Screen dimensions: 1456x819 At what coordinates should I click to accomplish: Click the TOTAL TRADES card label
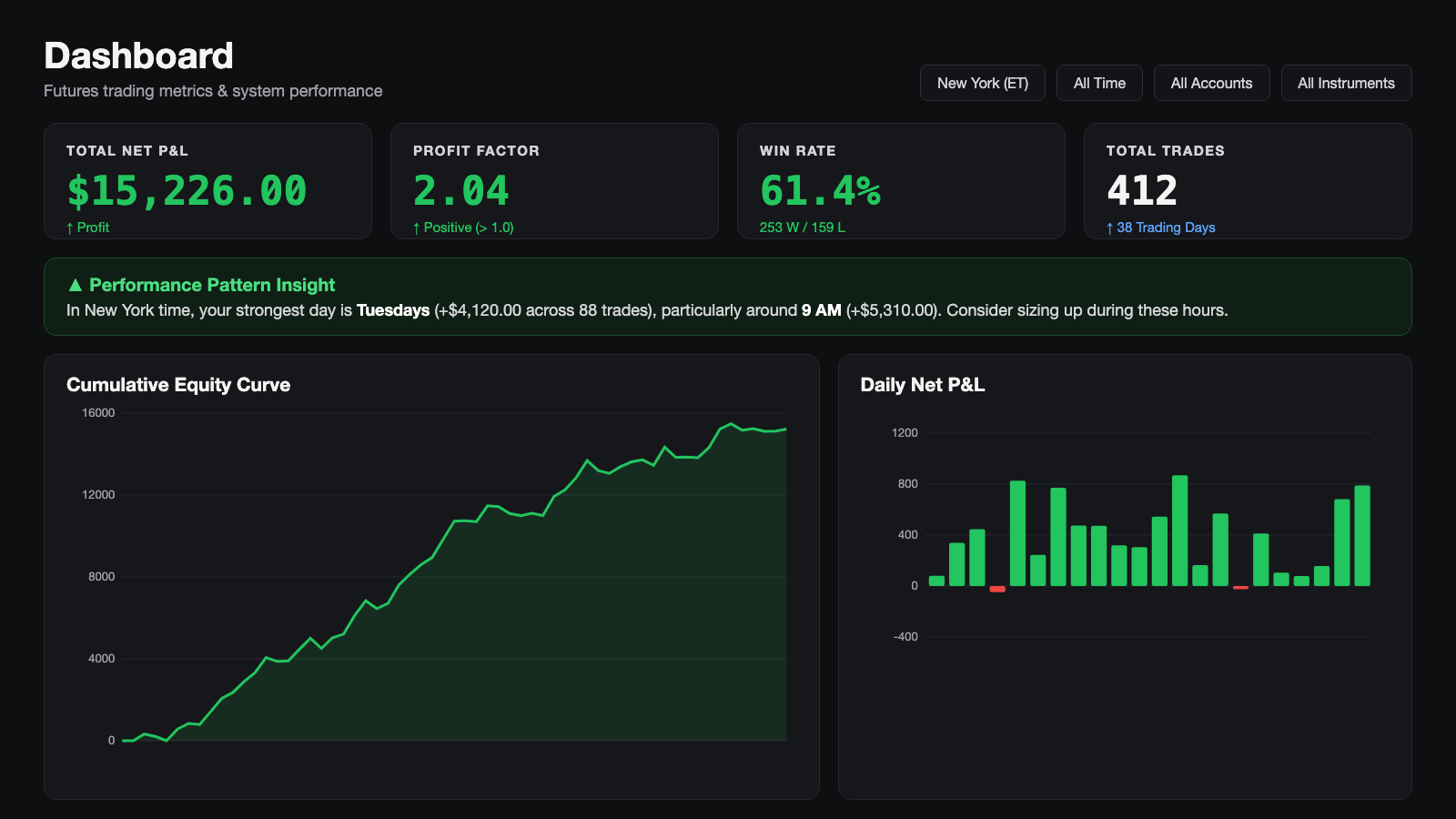(1166, 151)
